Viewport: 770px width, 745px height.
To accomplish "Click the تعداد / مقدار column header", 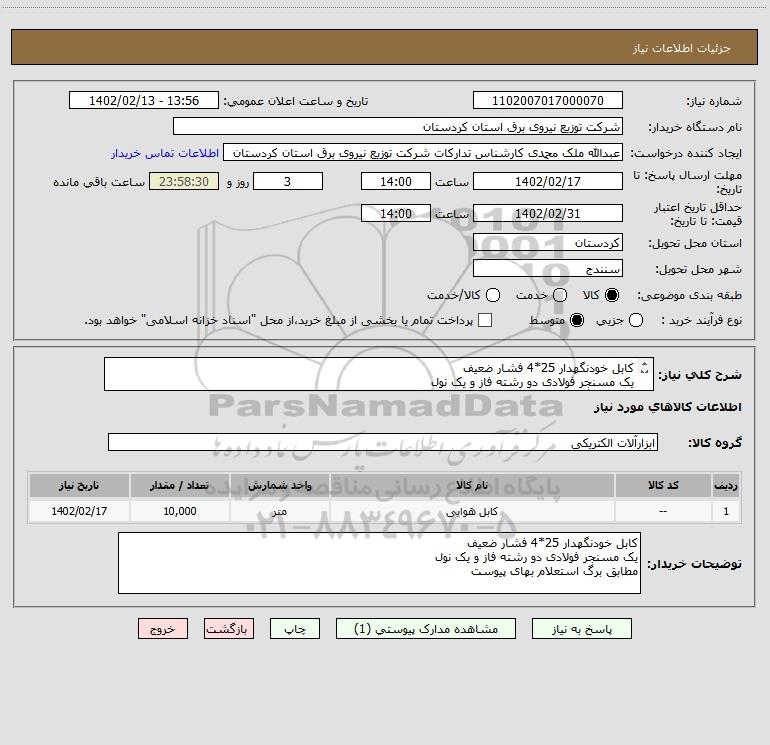I will click(180, 485).
